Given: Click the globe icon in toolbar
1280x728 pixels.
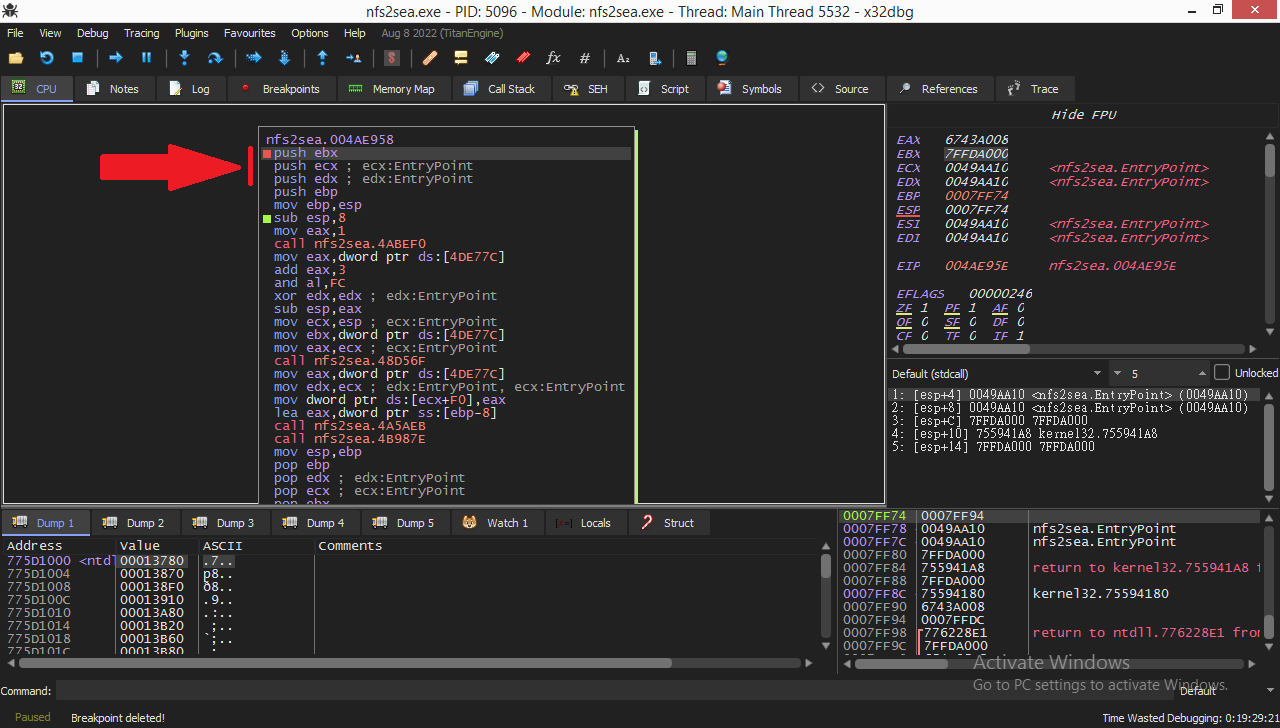Looking at the screenshot, I should pos(722,58).
